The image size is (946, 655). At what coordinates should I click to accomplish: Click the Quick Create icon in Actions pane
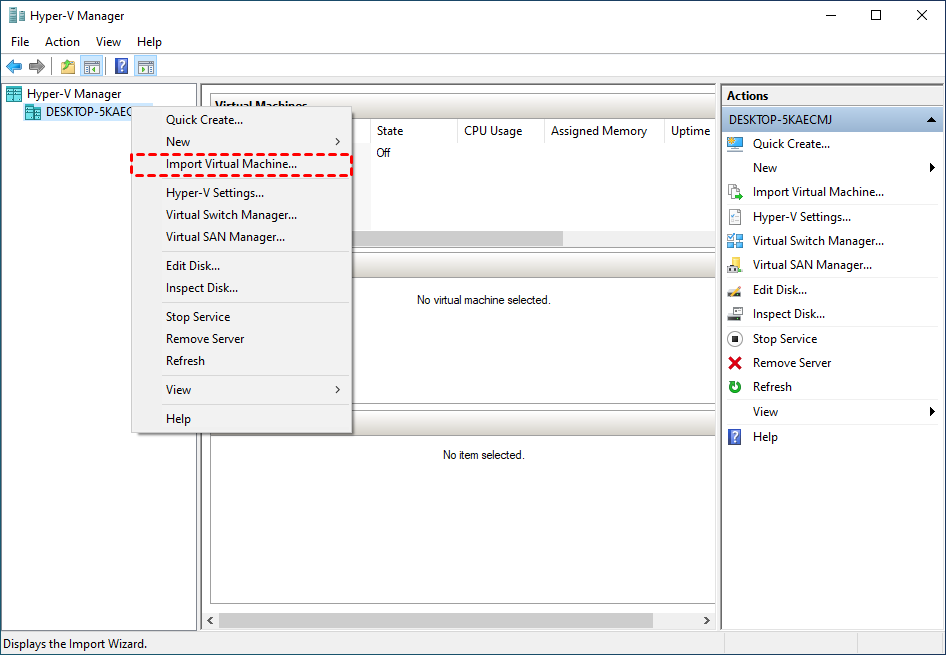(x=735, y=144)
